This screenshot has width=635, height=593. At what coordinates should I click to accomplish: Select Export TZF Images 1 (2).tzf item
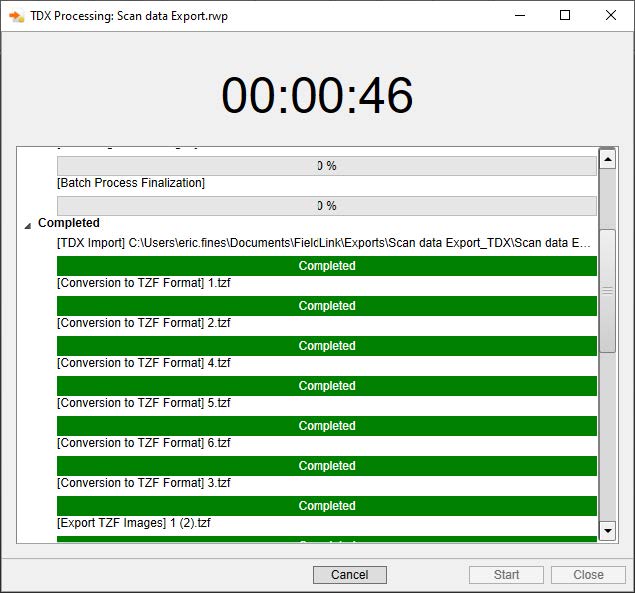pos(134,523)
